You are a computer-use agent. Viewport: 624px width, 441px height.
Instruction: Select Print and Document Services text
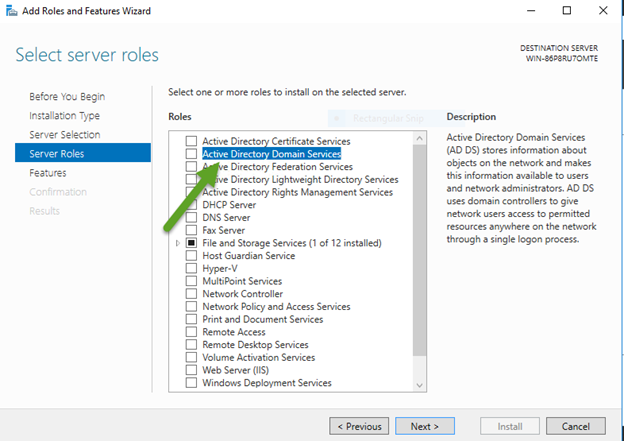[x=263, y=319]
